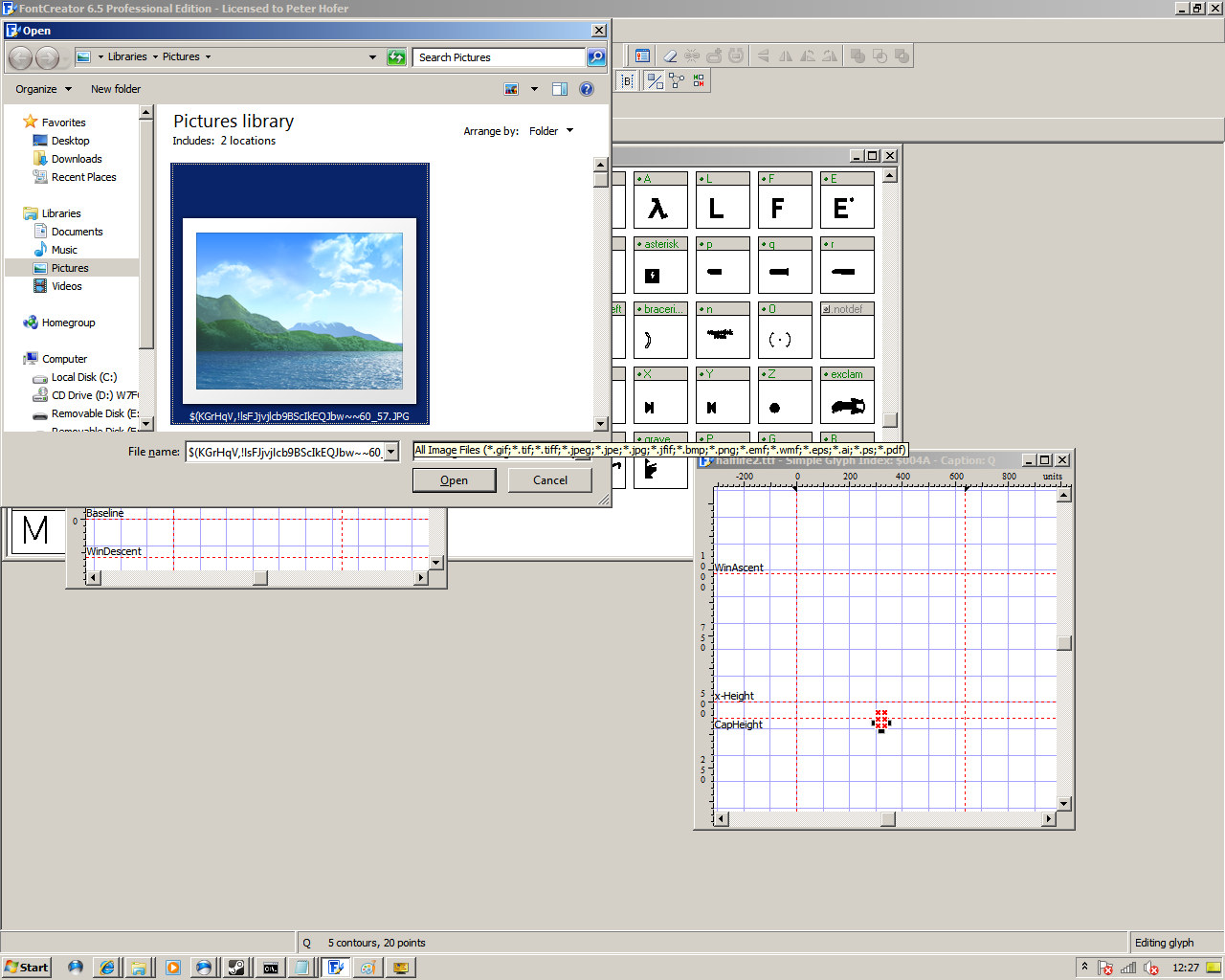
Task: Toggle the bearings display button
Action: click(627, 81)
